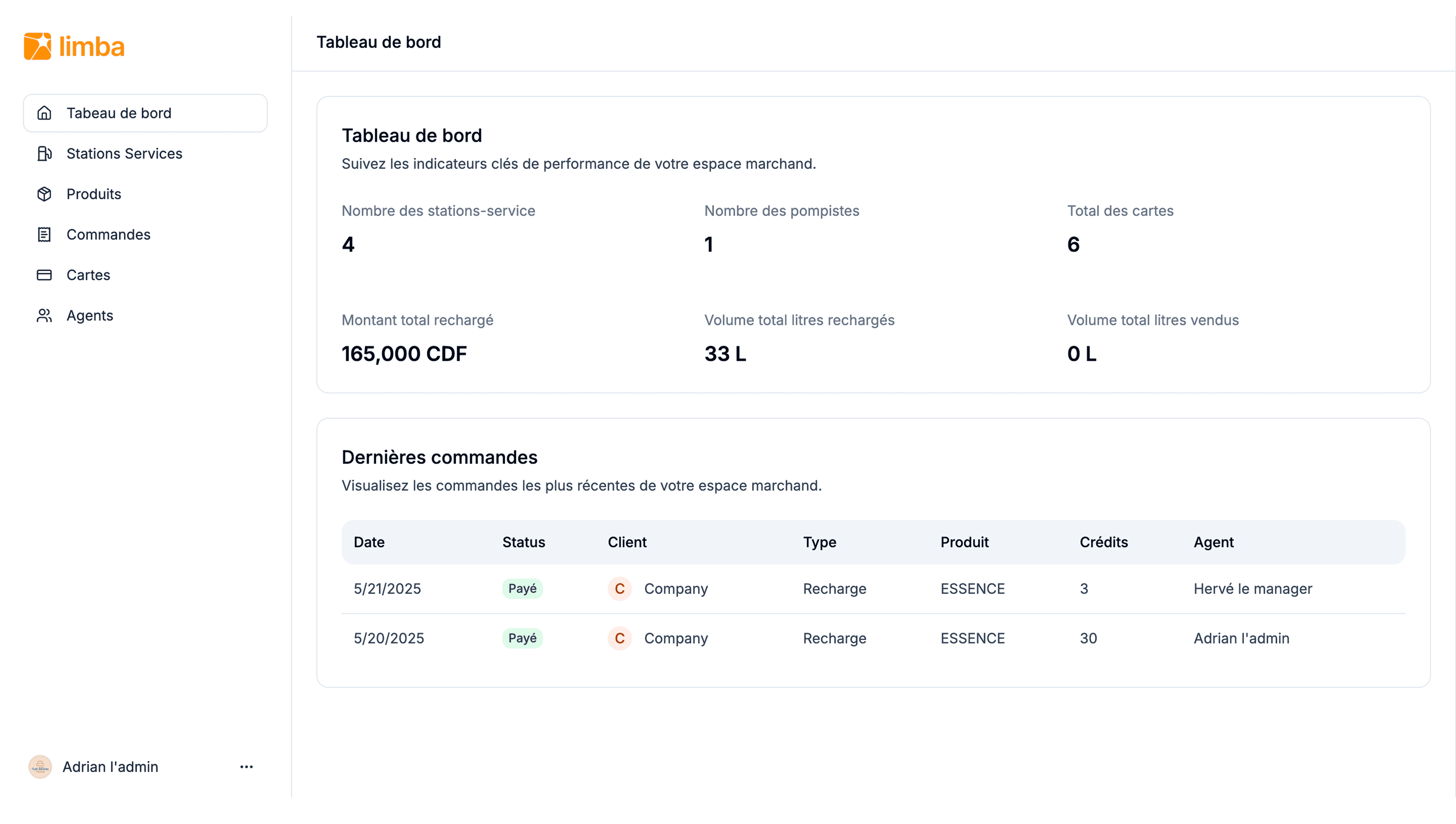This screenshot has height=824, width=1456.
Task: Click the limba logo icon
Action: (x=37, y=46)
